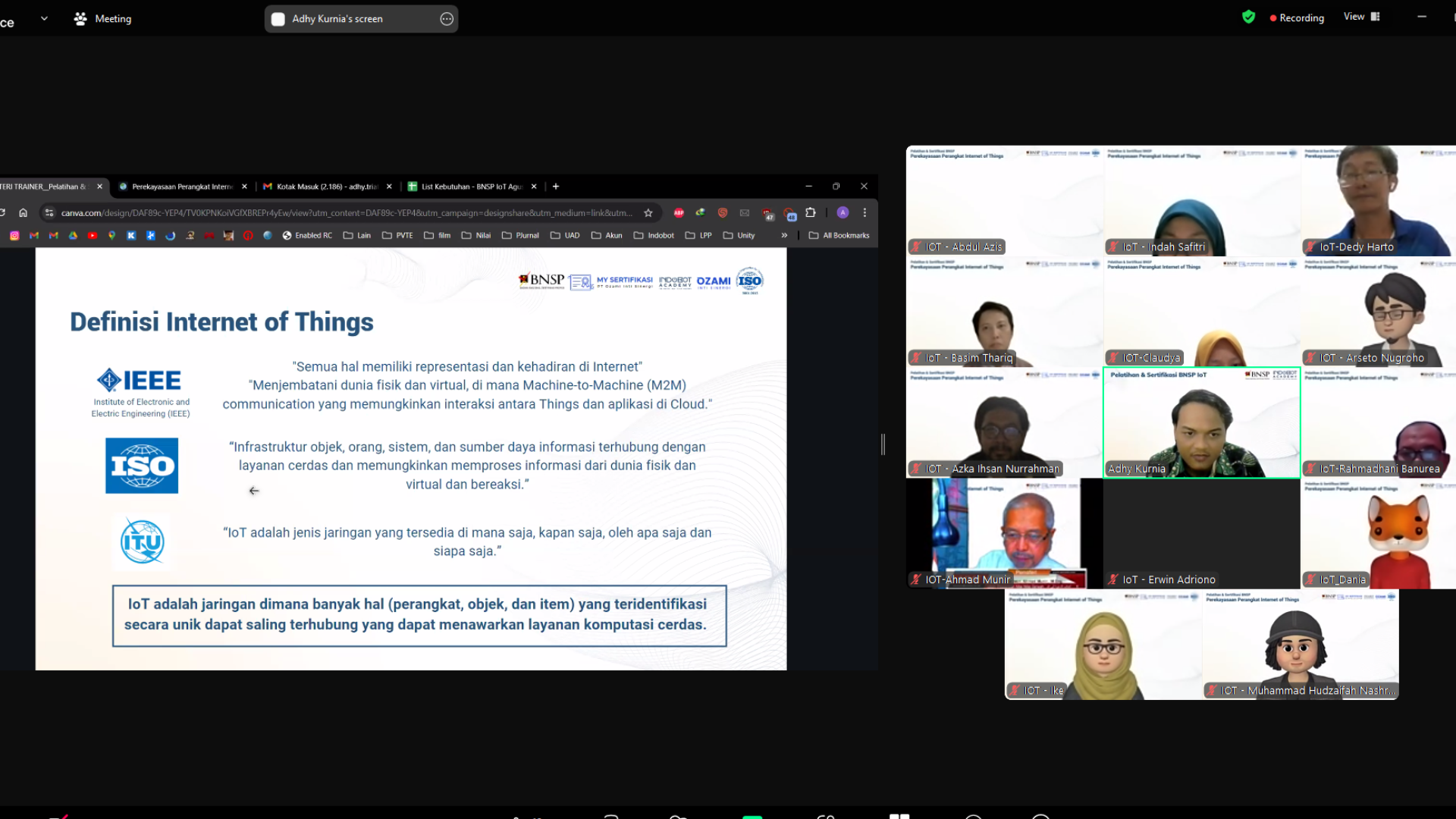Expand the bookmarks overflow double chevron

784,236
